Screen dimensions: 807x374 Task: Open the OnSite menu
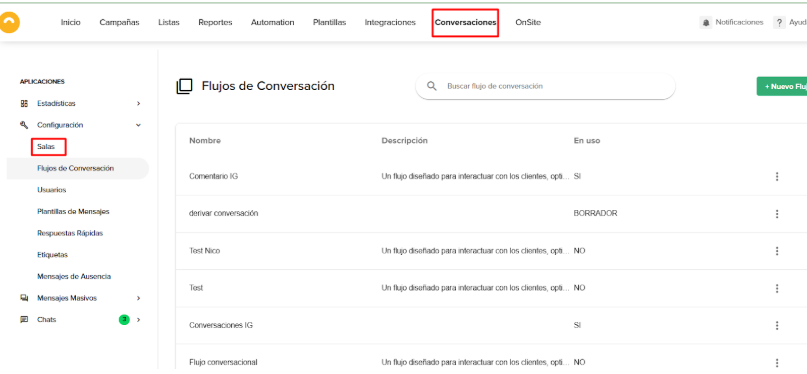point(528,23)
